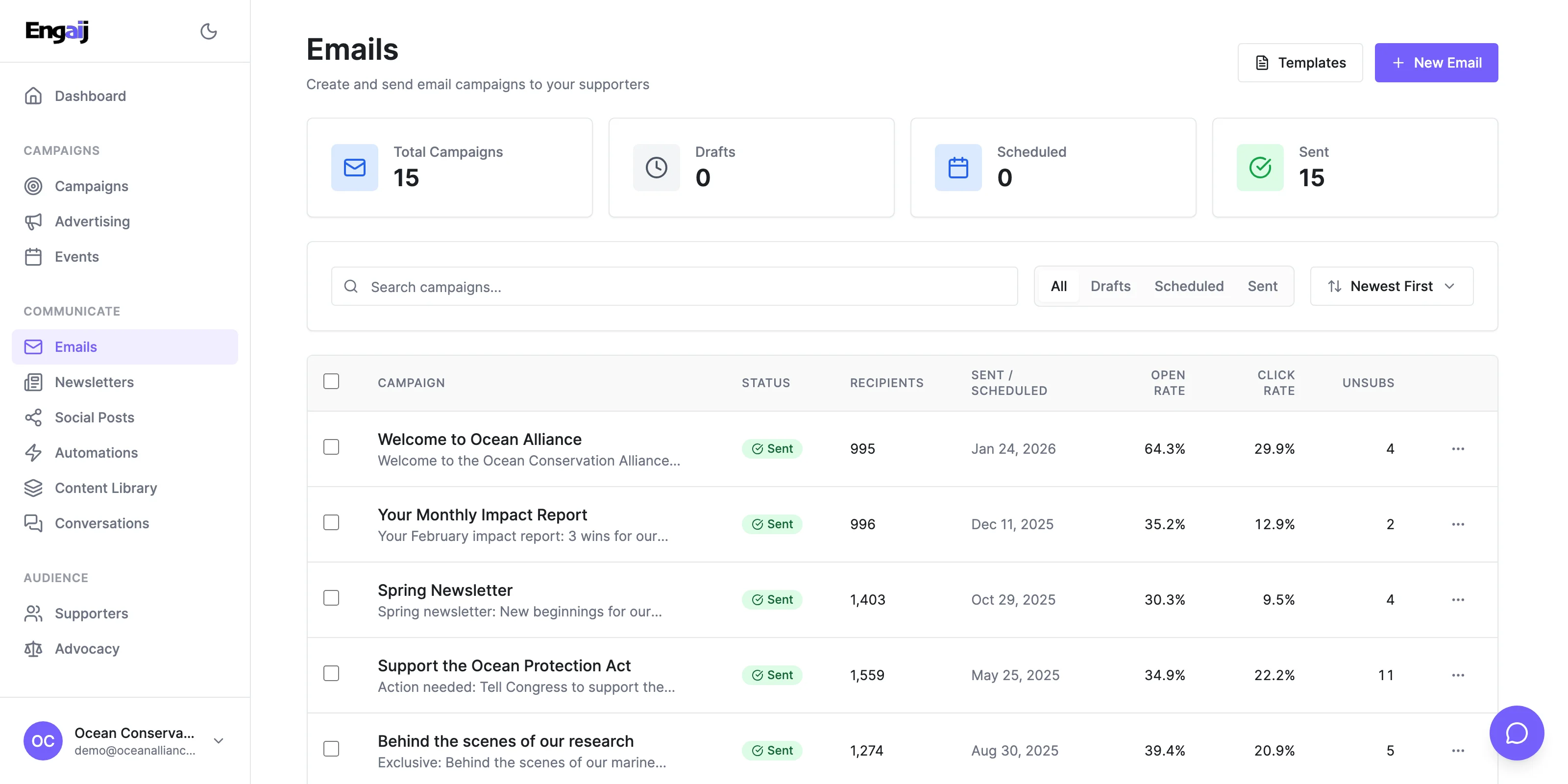
Task: Go to Supporters in sidebar
Action: tap(91, 613)
